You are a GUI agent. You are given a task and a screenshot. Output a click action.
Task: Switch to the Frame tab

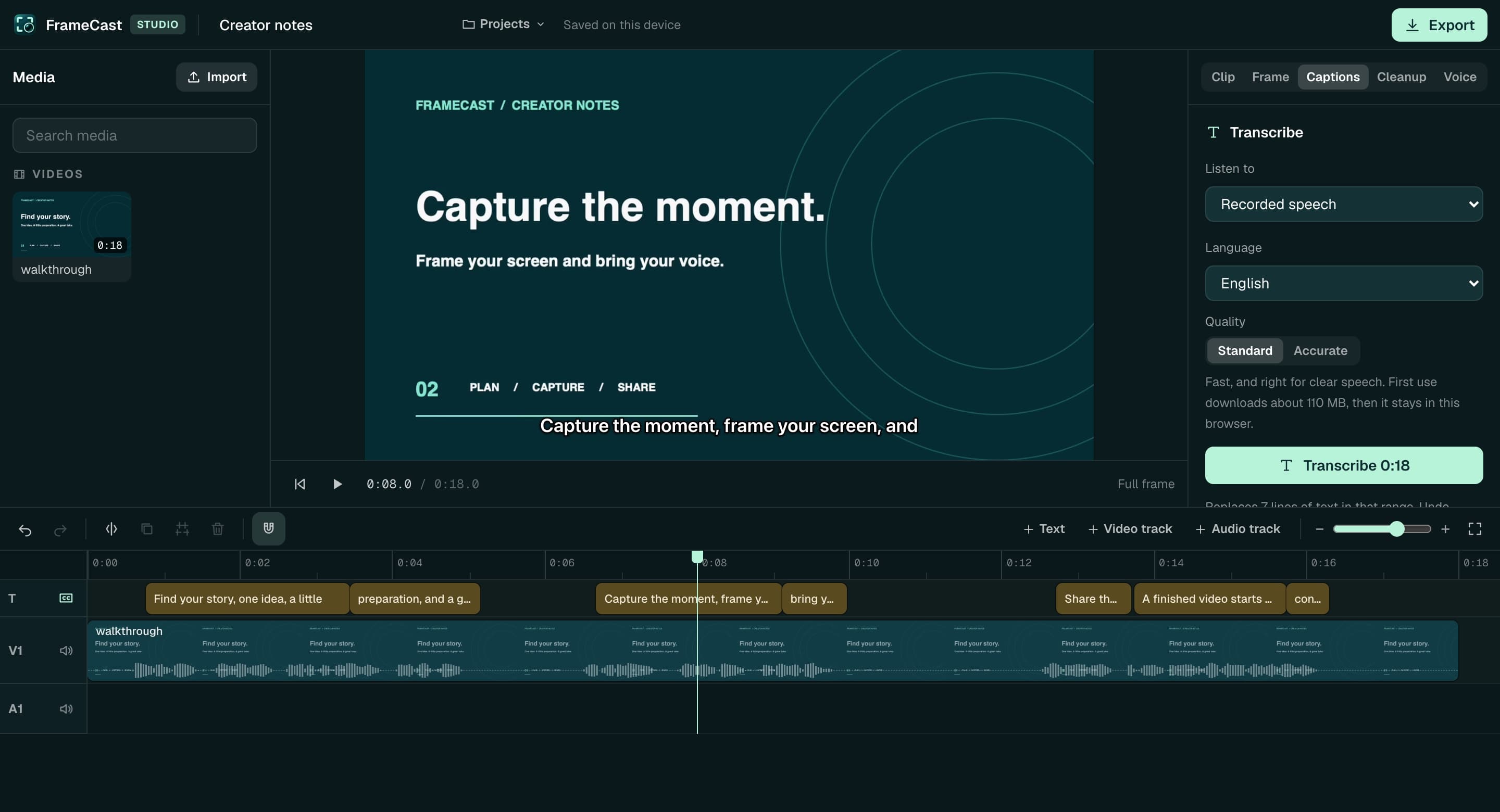point(1270,77)
